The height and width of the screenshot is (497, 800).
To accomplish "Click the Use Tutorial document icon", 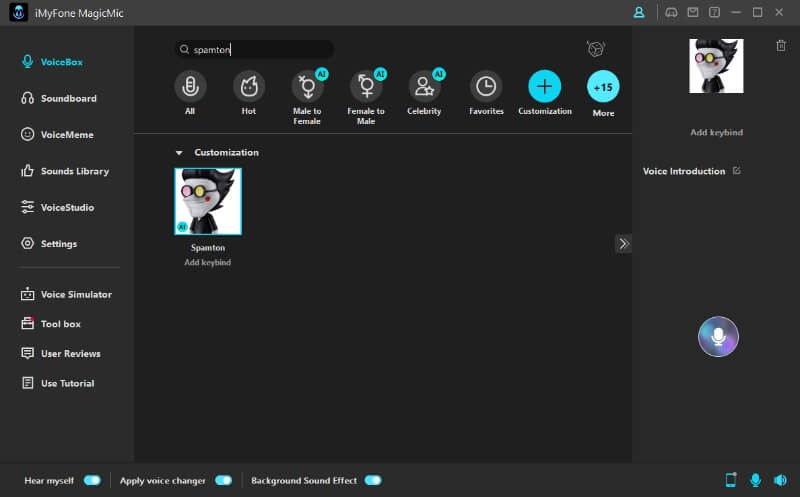I will click(28, 383).
